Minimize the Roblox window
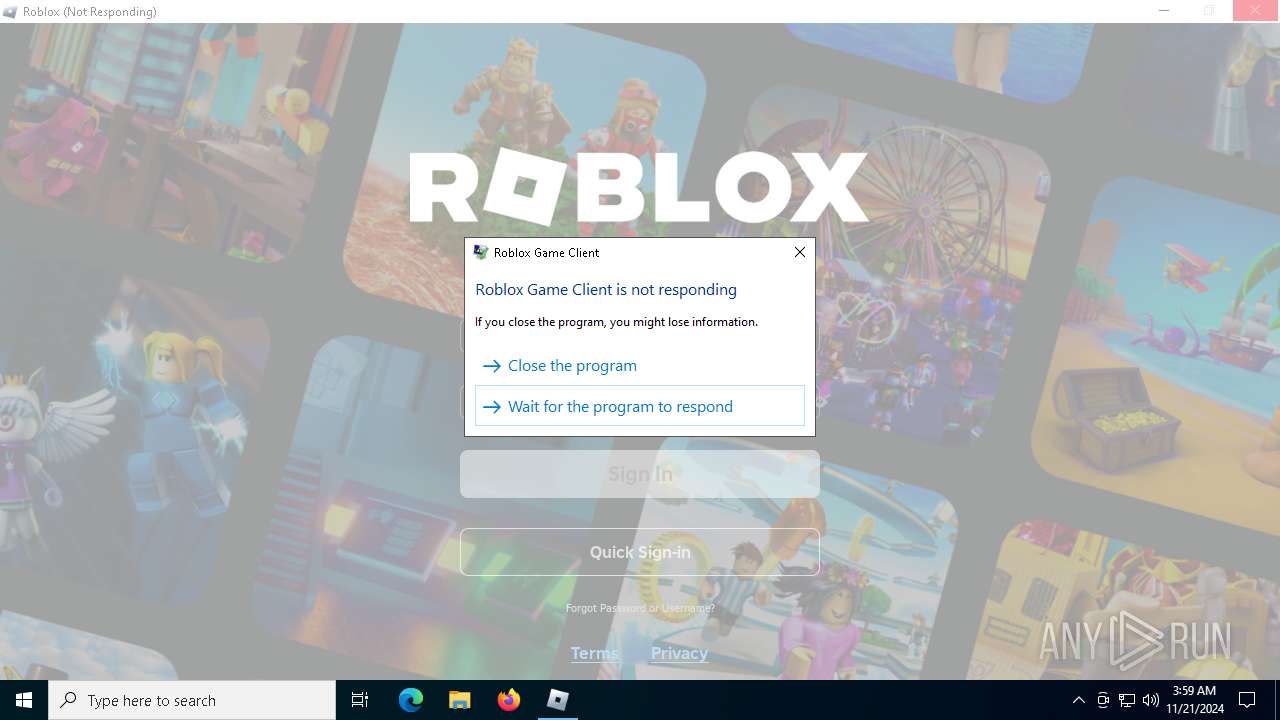1280x720 pixels. click(1164, 11)
